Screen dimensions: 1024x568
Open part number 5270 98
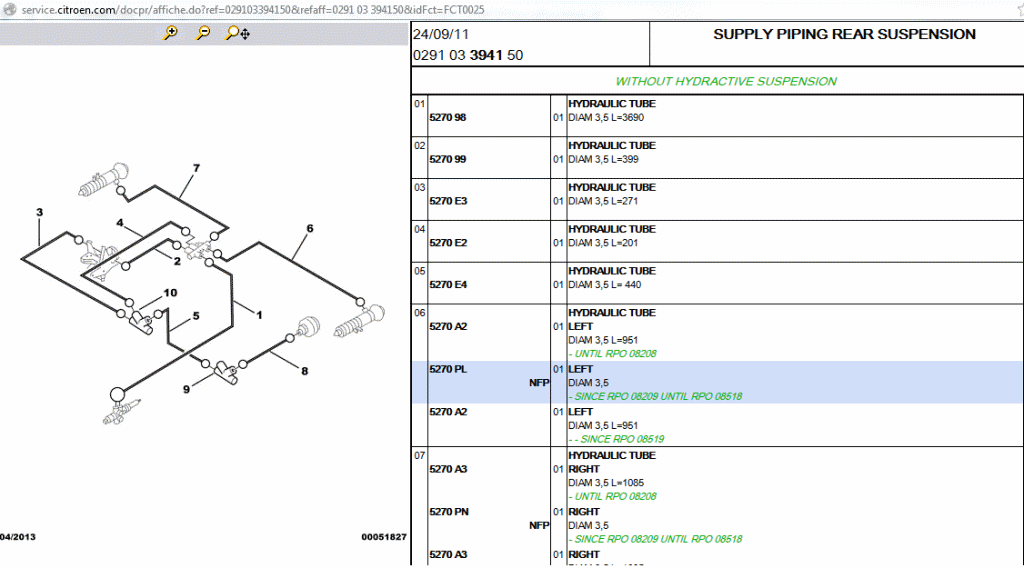(447, 118)
